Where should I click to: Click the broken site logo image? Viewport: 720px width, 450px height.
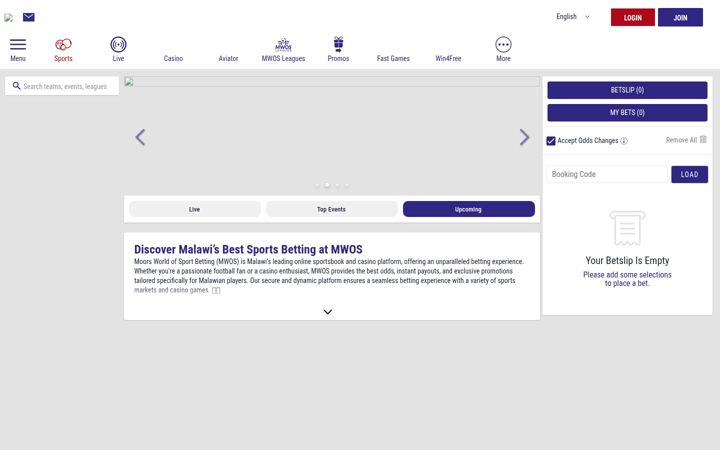[8, 17]
